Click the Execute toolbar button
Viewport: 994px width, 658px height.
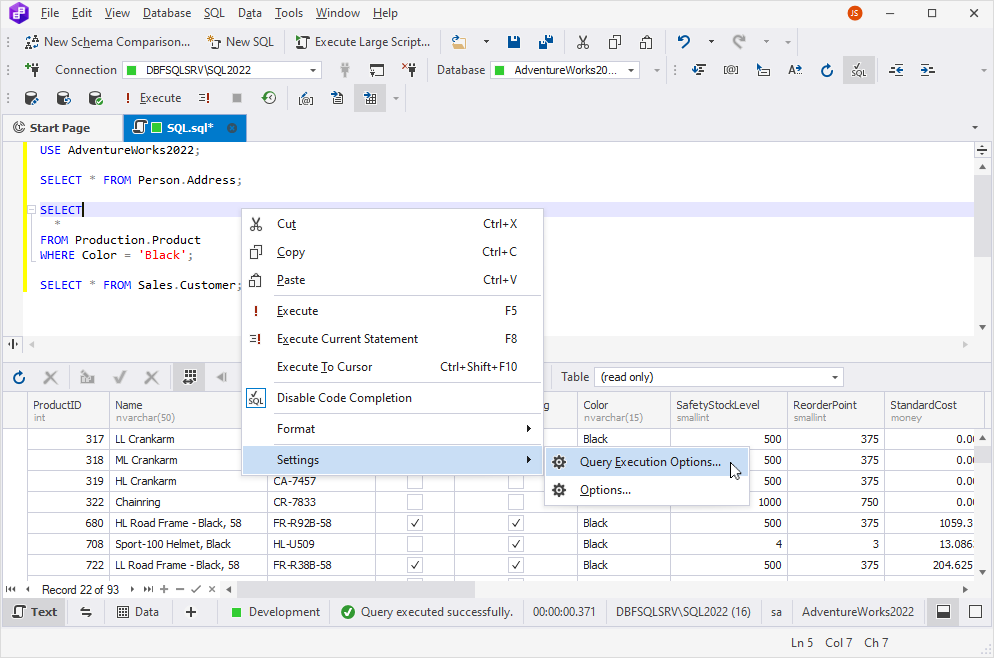pyautogui.click(x=153, y=98)
